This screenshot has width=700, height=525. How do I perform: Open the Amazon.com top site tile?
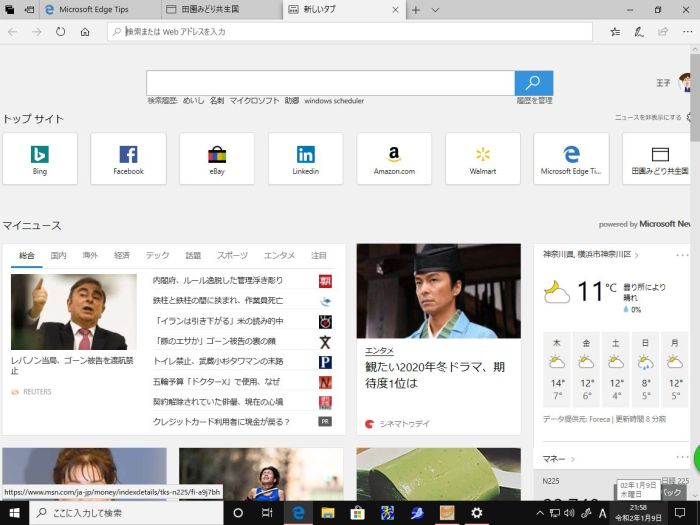click(394, 159)
